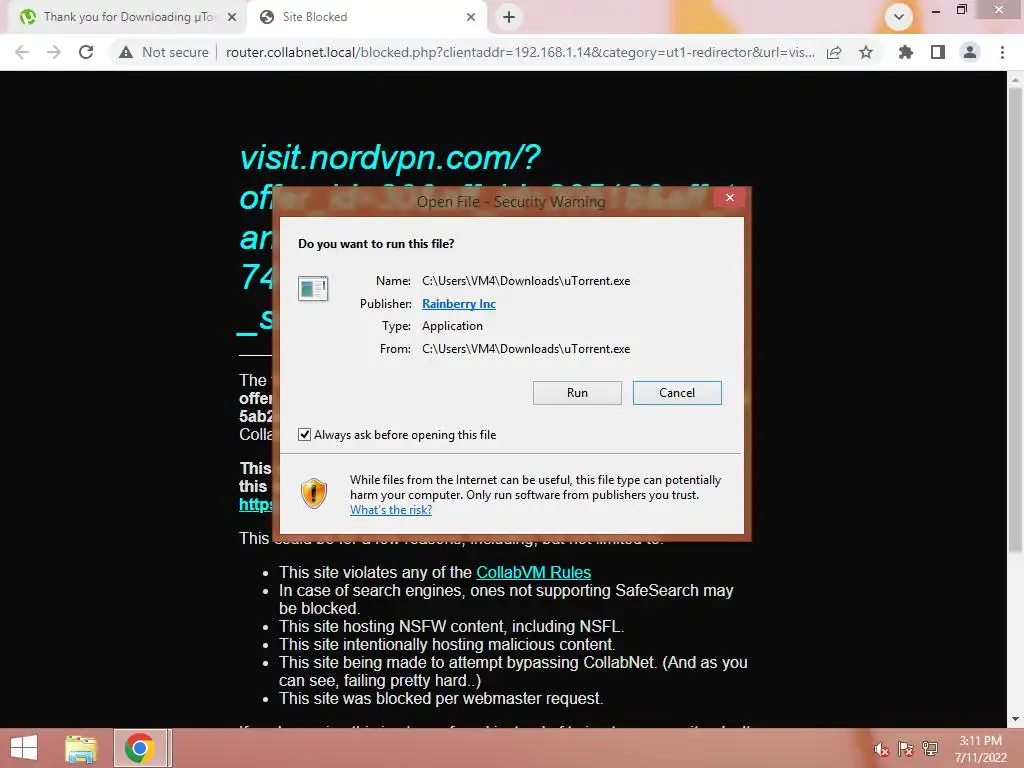Toggle the Chrome side panel

(938, 52)
